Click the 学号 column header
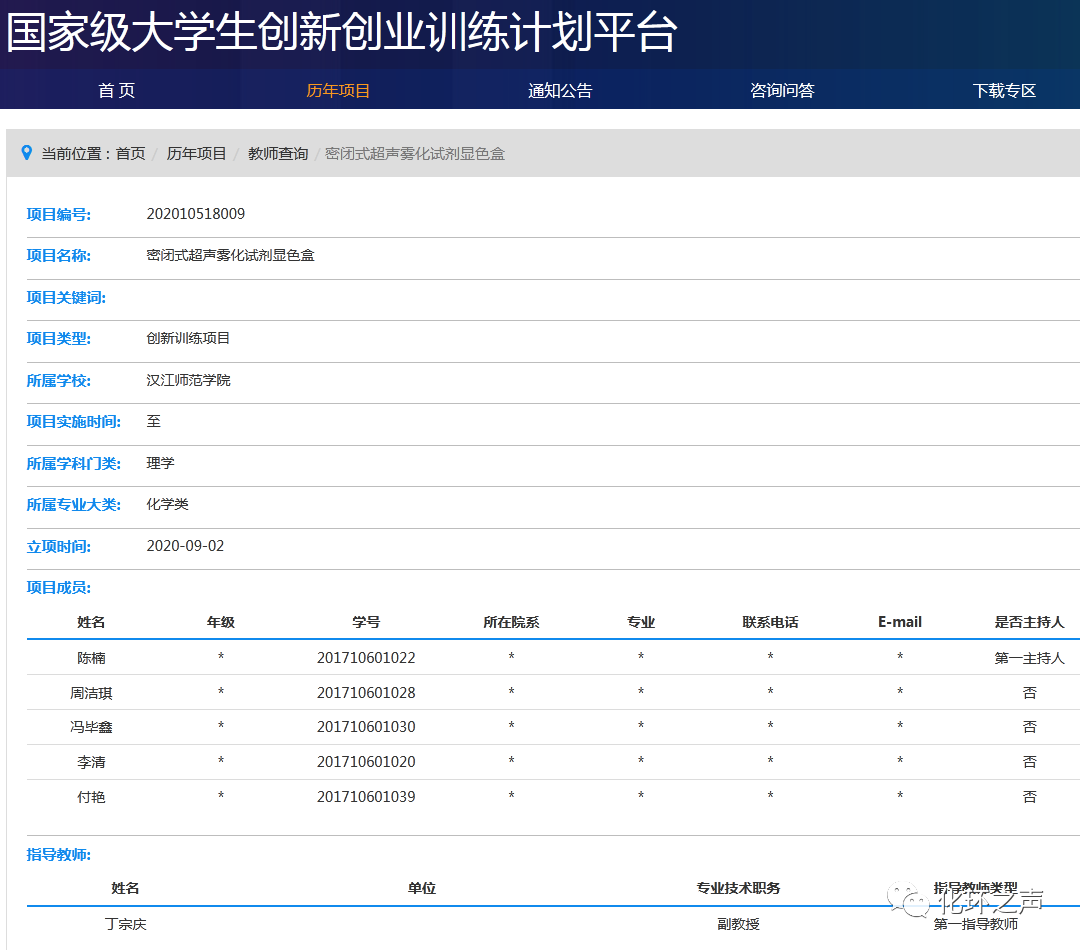The height and width of the screenshot is (950, 1080). [x=366, y=622]
